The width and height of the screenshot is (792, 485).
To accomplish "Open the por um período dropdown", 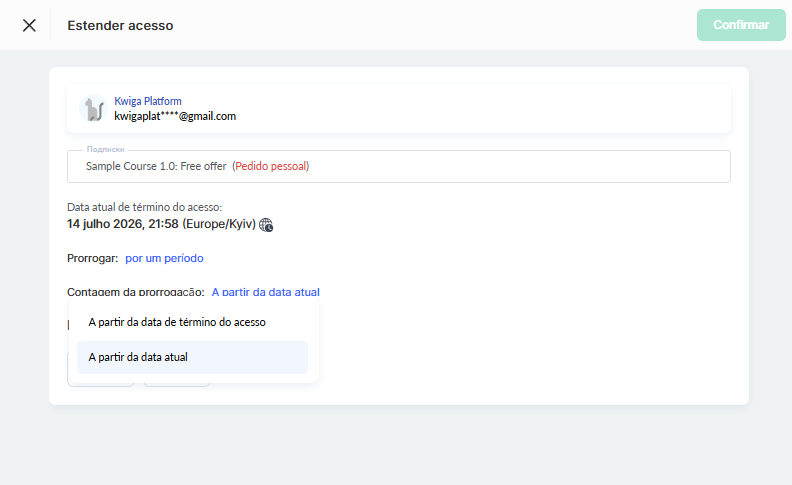I will click(x=164, y=258).
